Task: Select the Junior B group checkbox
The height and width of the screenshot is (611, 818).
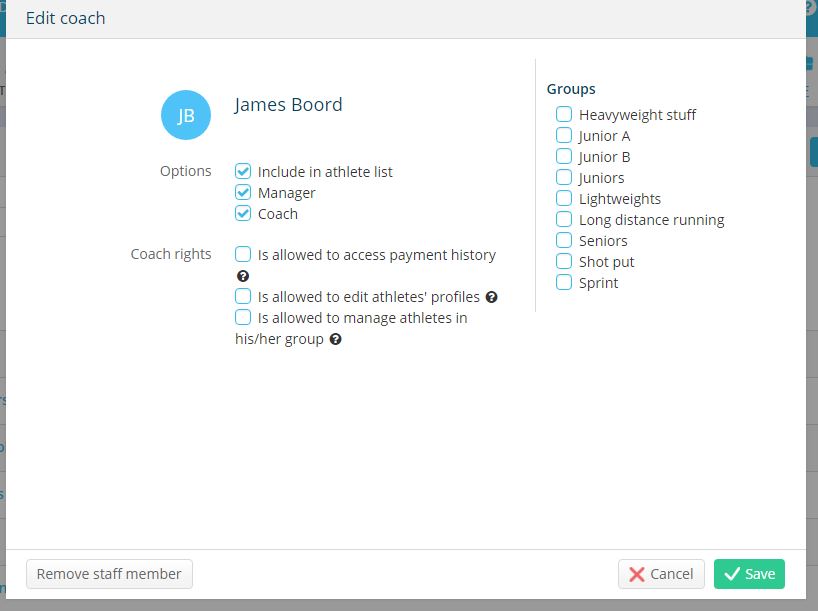Action: pyautogui.click(x=564, y=156)
